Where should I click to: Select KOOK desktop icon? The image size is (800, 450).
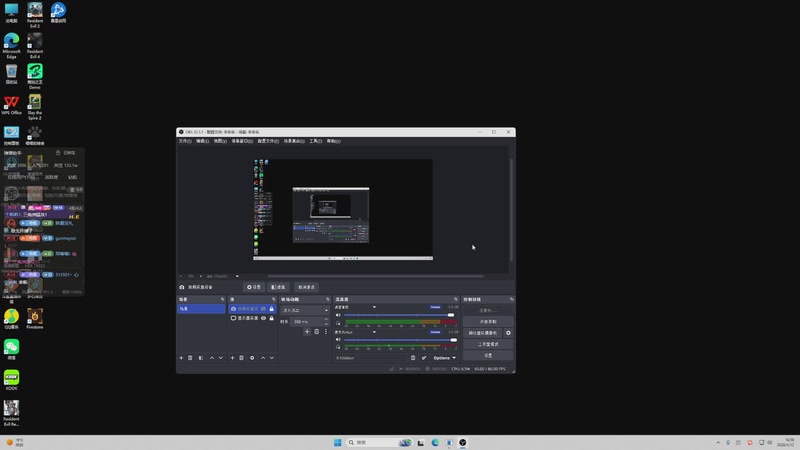tap(11, 381)
